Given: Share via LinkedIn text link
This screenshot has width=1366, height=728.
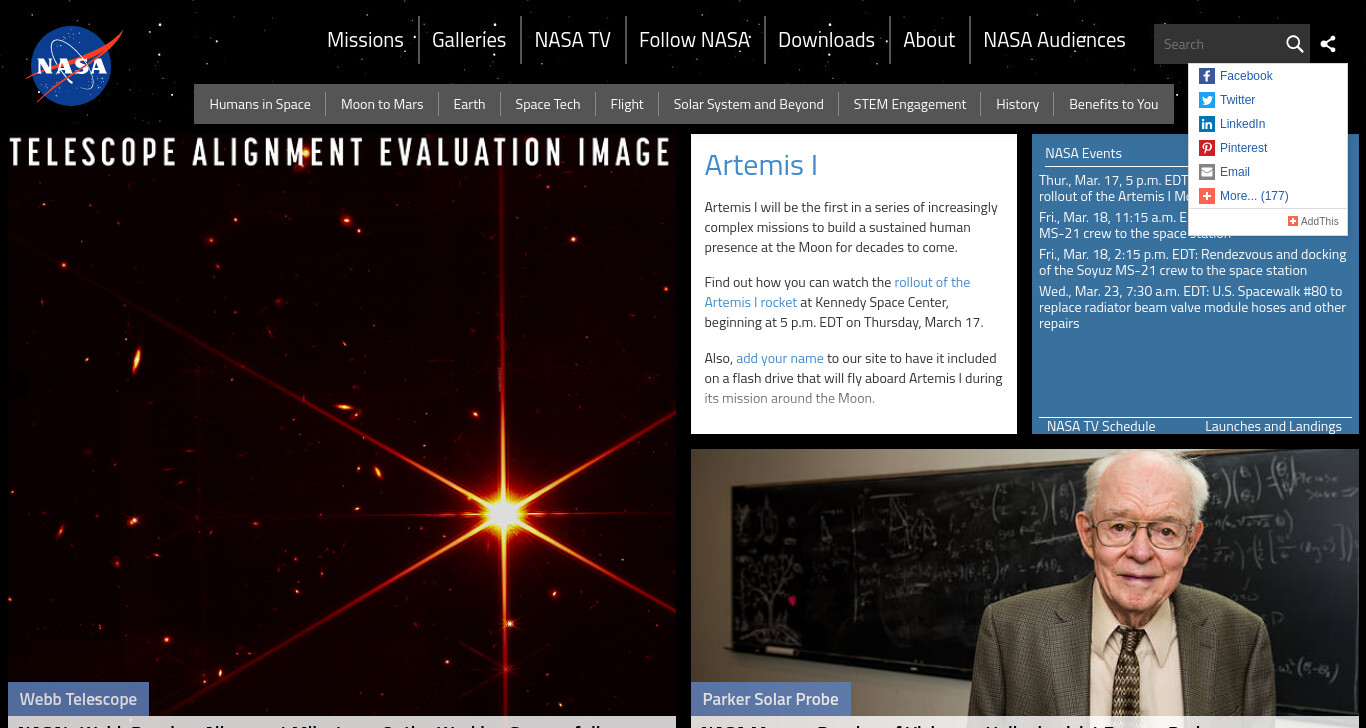Looking at the screenshot, I should tap(1242, 124).
